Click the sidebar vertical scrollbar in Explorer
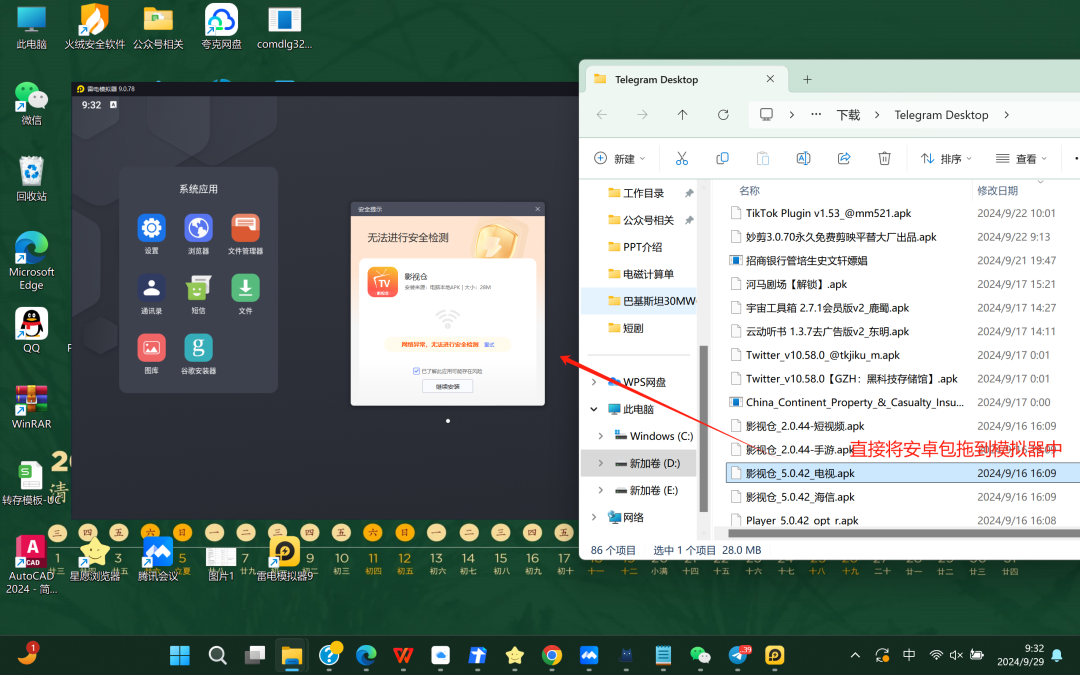Image resolution: width=1080 pixels, height=675 pixels. (703, 428)
